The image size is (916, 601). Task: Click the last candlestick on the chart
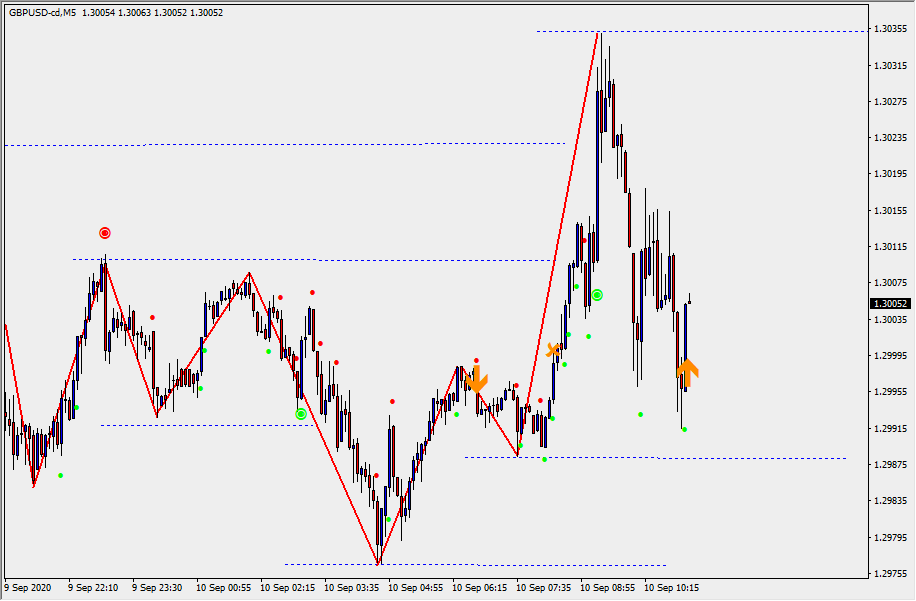coord(689,300)
